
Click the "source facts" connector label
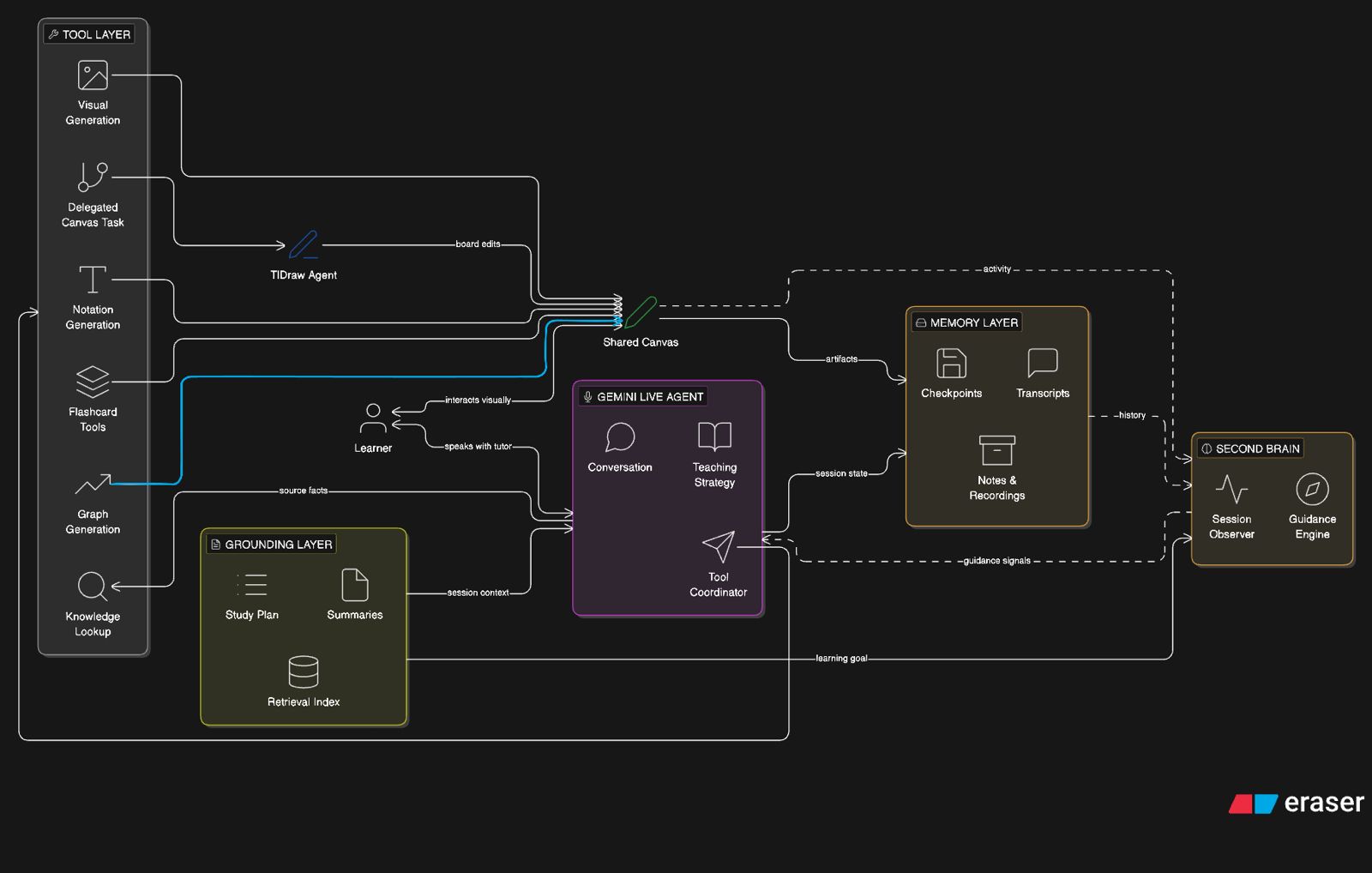[x=304, y=491]
